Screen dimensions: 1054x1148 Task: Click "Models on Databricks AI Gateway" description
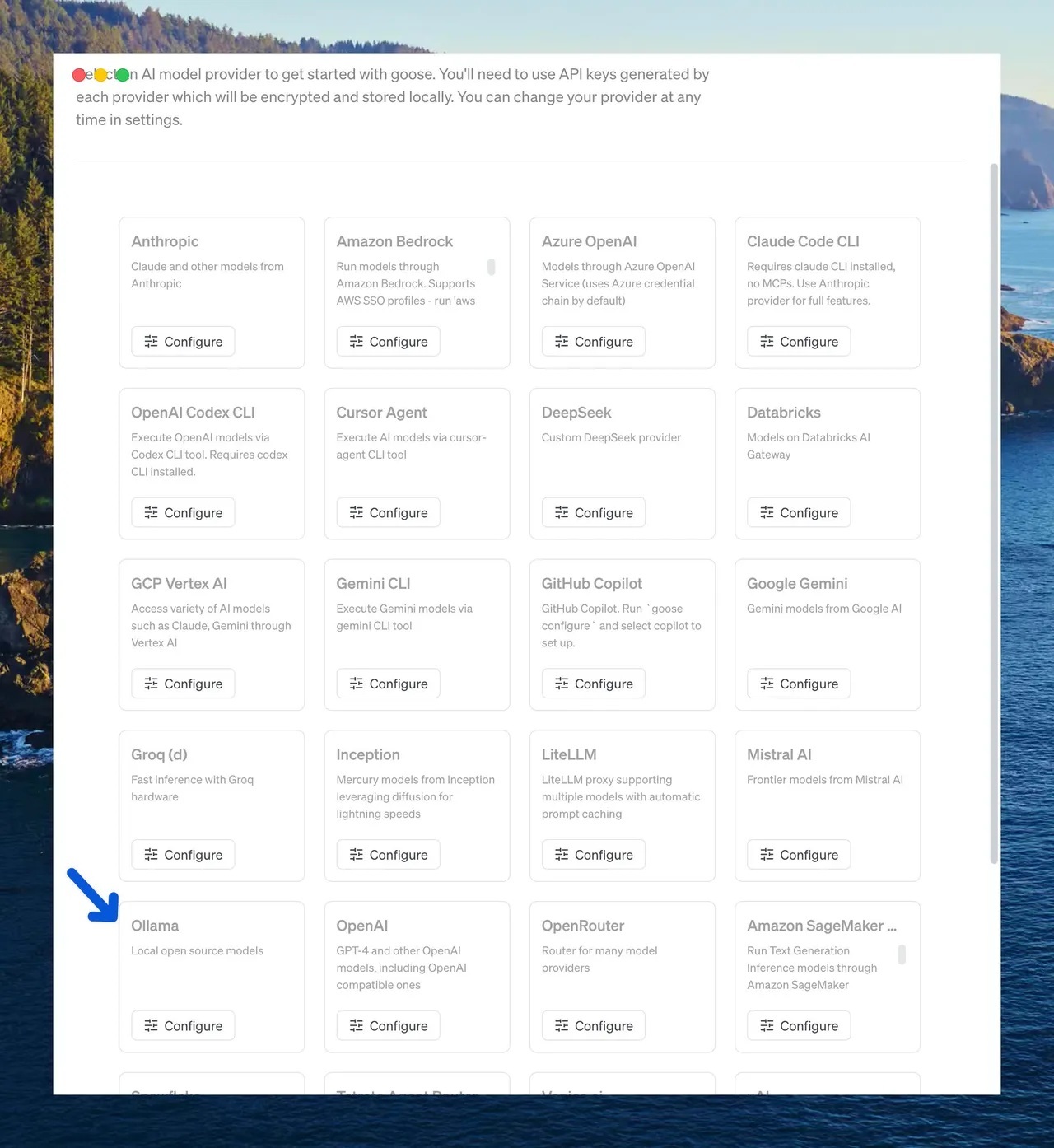809,446
